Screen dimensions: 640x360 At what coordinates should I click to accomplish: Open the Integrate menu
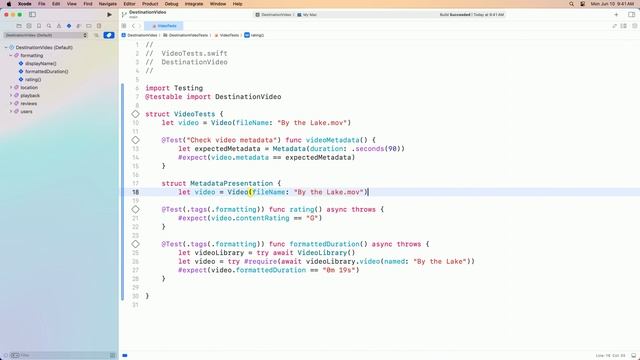coord(194,4)
